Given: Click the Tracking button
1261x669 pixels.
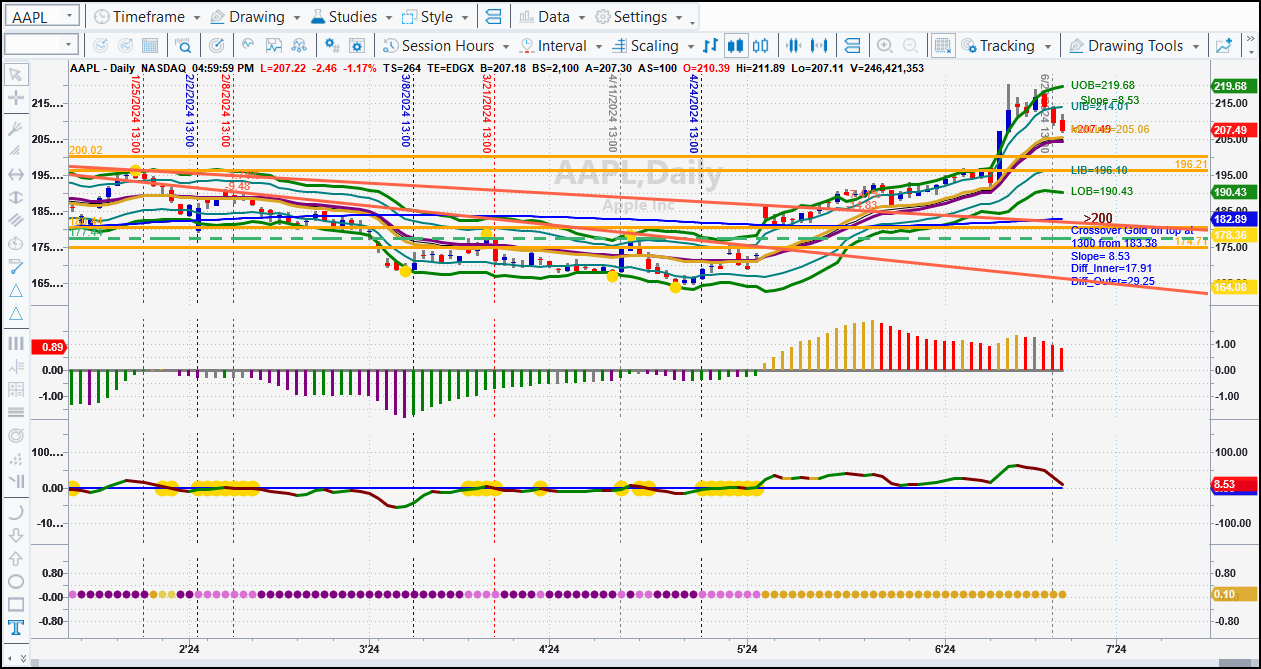Looking at the screenshot, I should coord(998,45).
